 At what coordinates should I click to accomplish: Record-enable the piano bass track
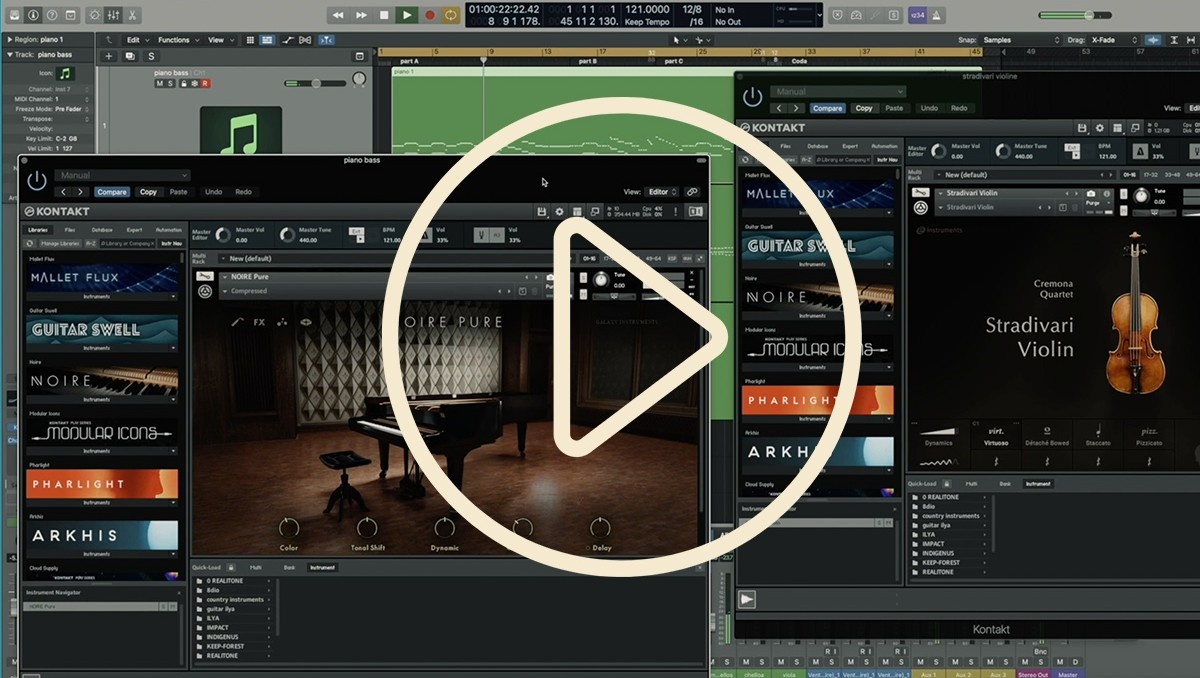click(205, 84)
